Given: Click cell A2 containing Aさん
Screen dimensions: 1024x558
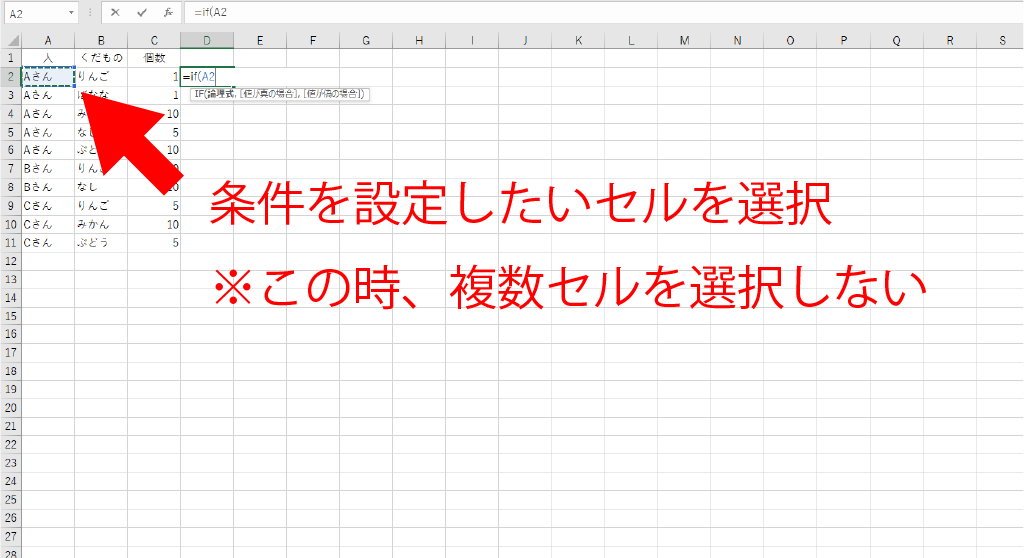Looking at the screenshot, I should click(47, 76).
